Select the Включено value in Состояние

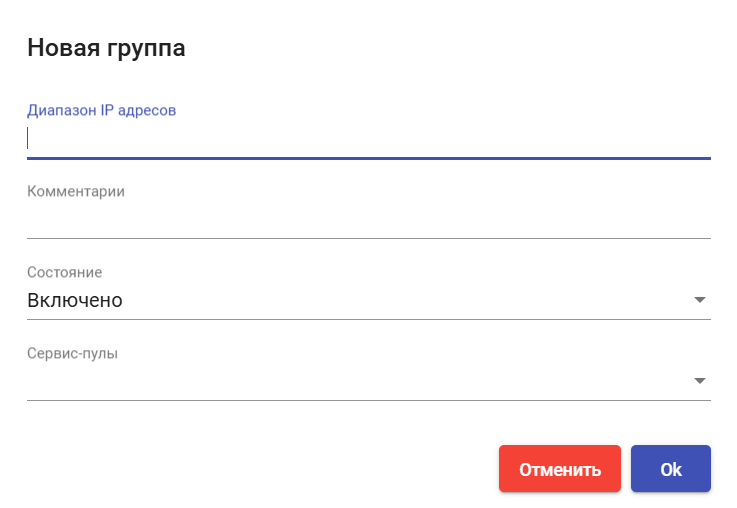click(x=75, y=300)
